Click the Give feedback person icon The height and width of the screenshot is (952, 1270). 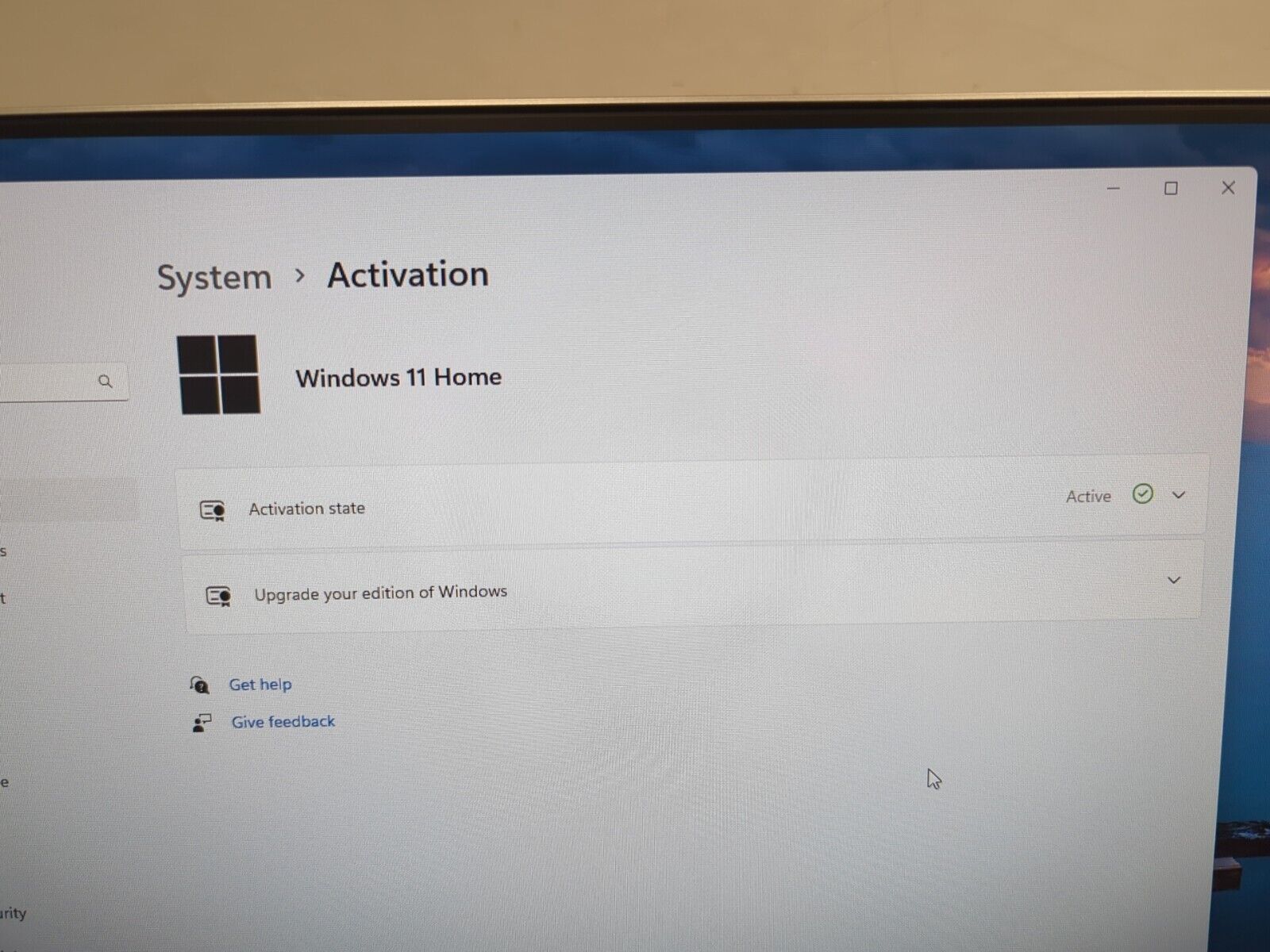click(x=202, y=723)
